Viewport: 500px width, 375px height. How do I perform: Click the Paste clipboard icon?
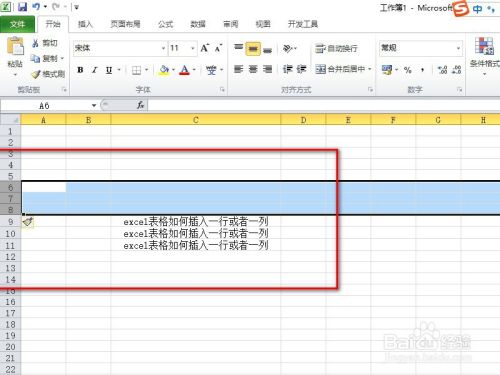point(15,46)
